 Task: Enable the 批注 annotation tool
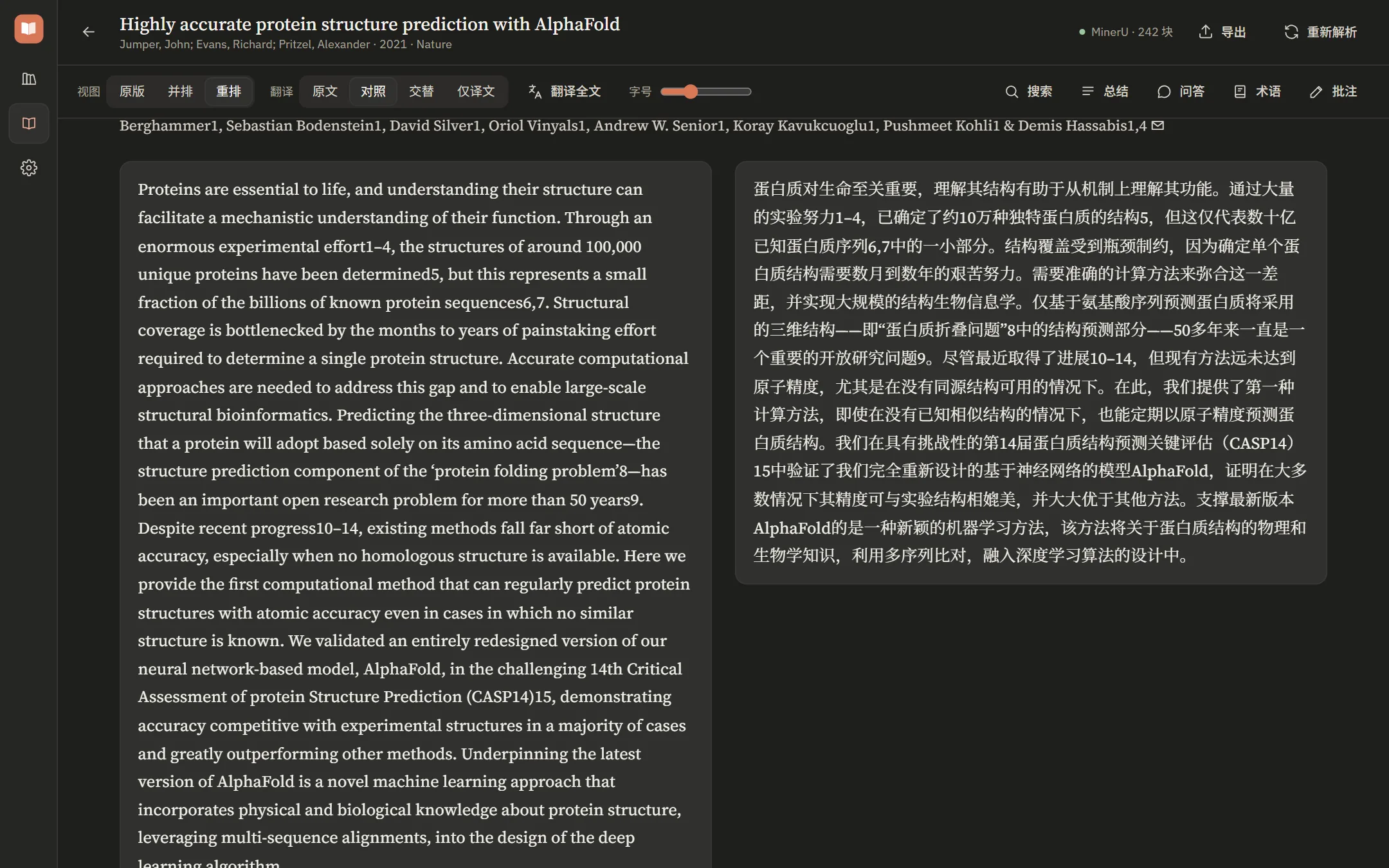tap(1334, 91)
